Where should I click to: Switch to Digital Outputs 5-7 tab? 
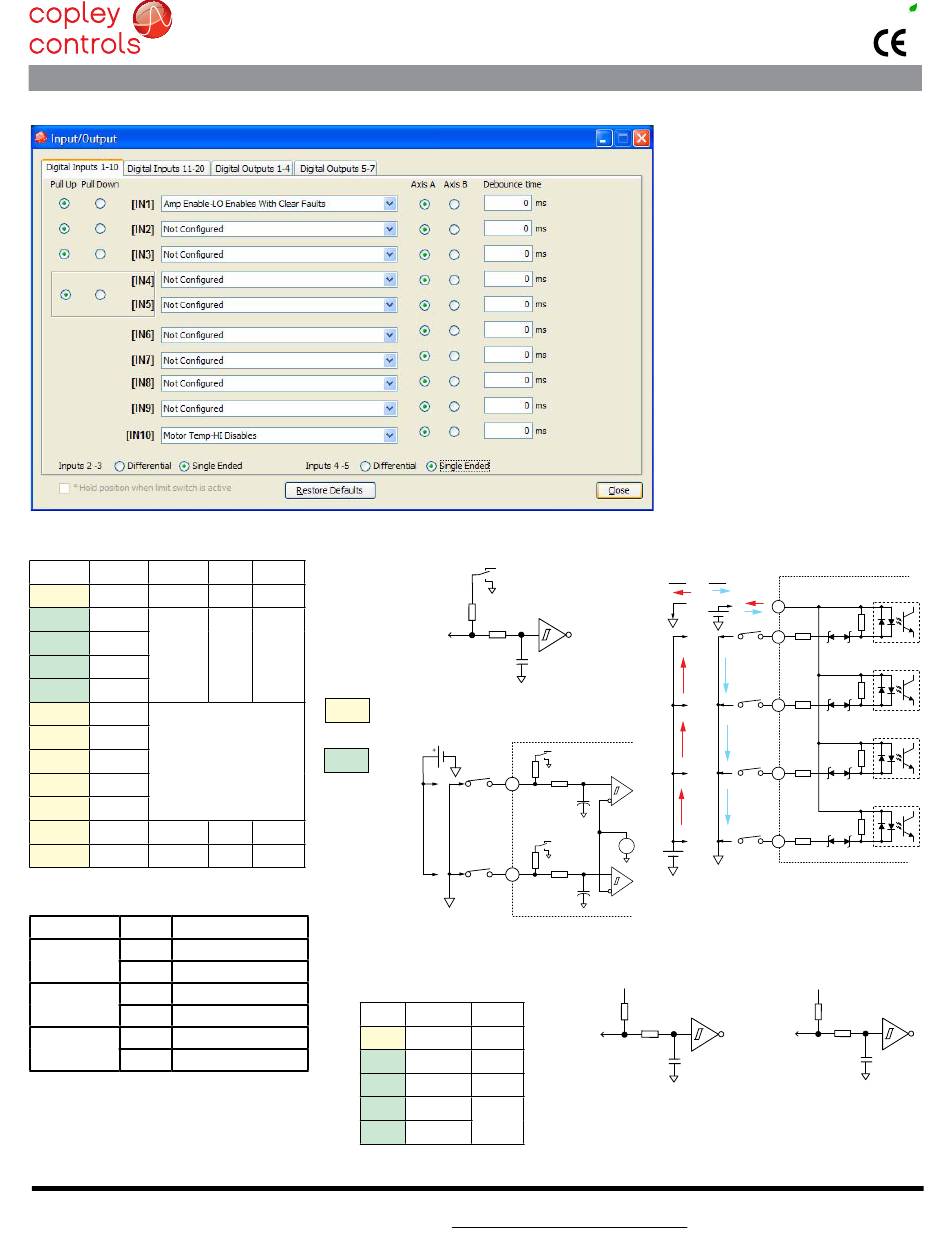click(337, 168)
